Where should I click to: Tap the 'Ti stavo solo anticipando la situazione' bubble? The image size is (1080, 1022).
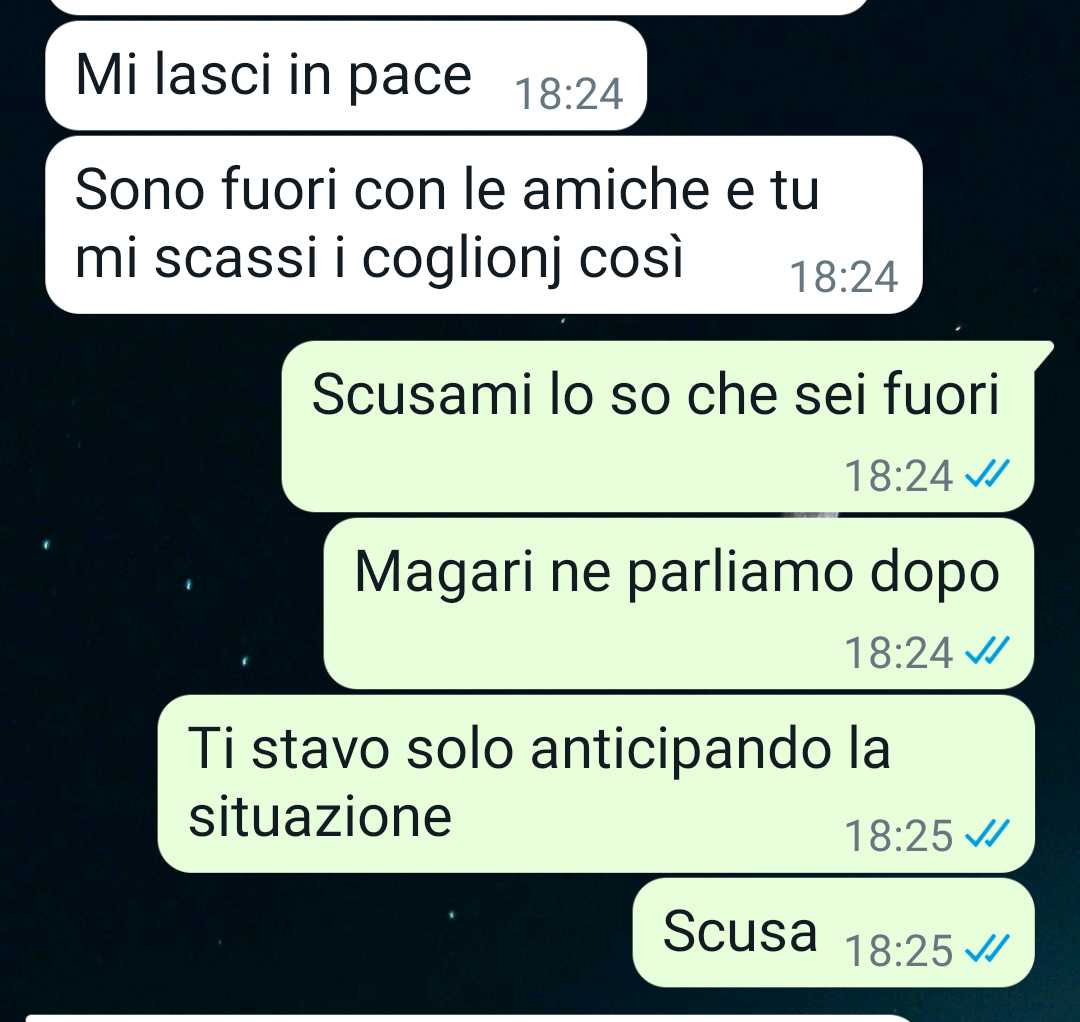[x=596, y=784]
